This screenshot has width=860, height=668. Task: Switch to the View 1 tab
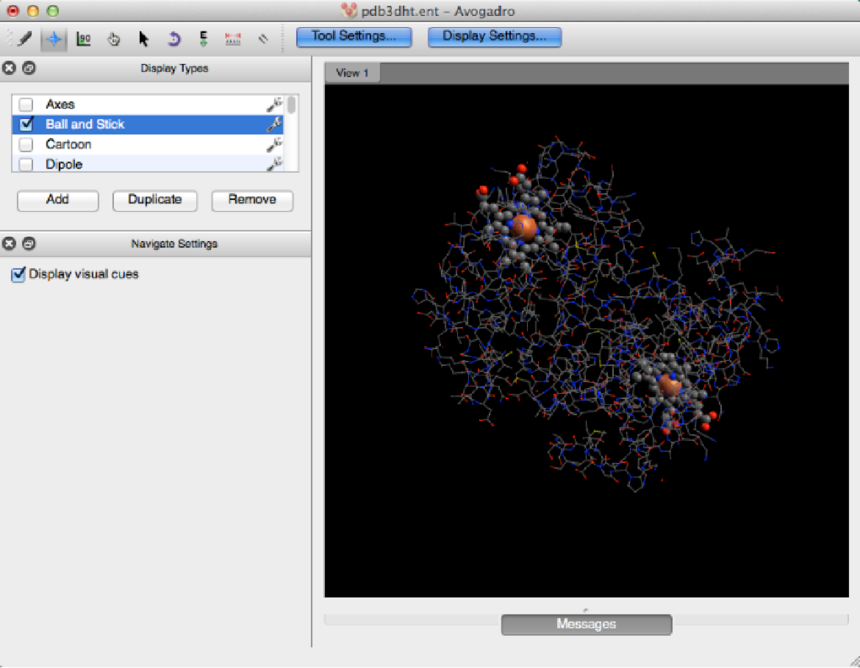click(x=352, y=73)
